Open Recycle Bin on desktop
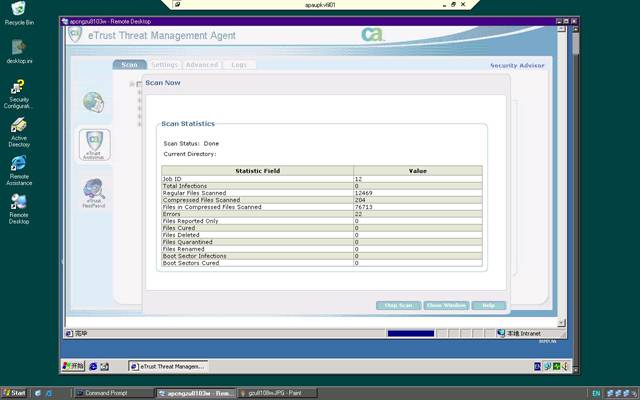 coord(19,11)
